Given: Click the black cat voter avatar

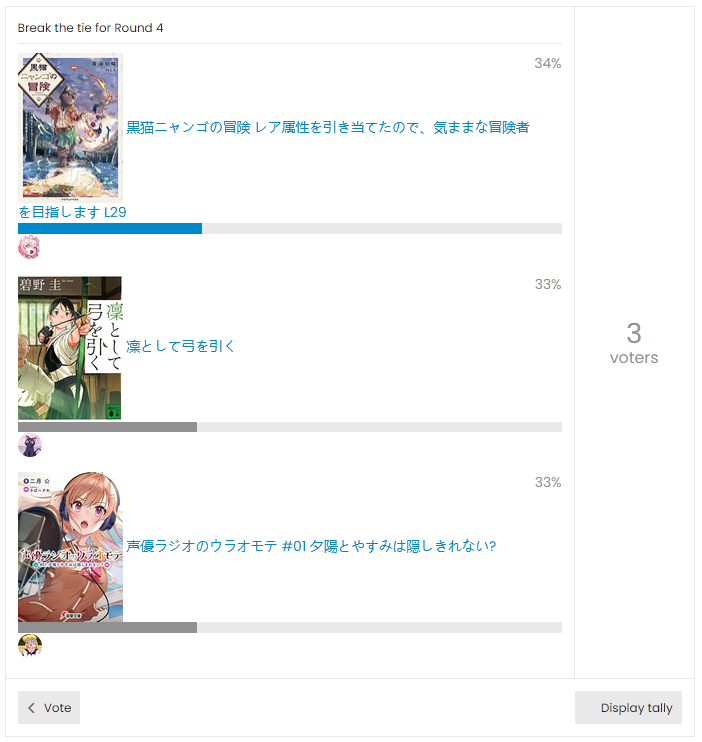Looking at the screenshot, I should click(30, 445).
